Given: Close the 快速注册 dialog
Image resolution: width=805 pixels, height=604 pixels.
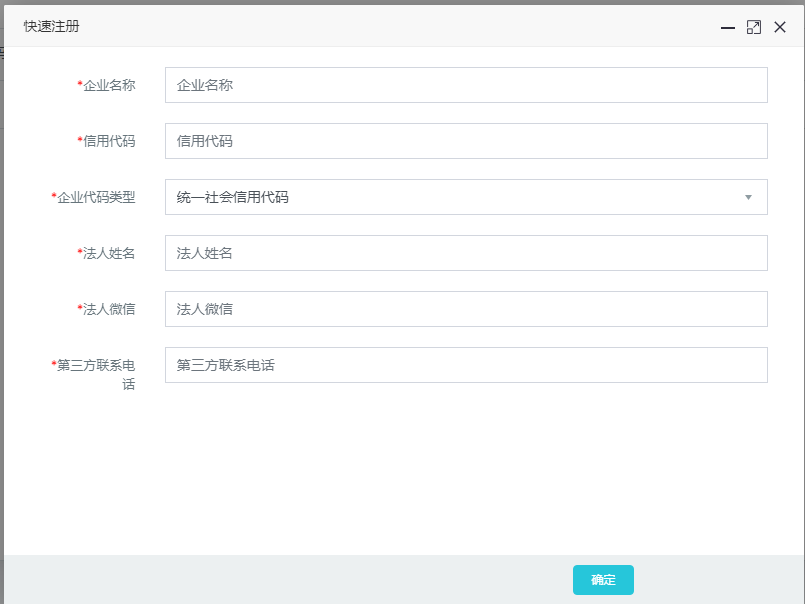Looking at the screenshot, I should coord(780,28).
